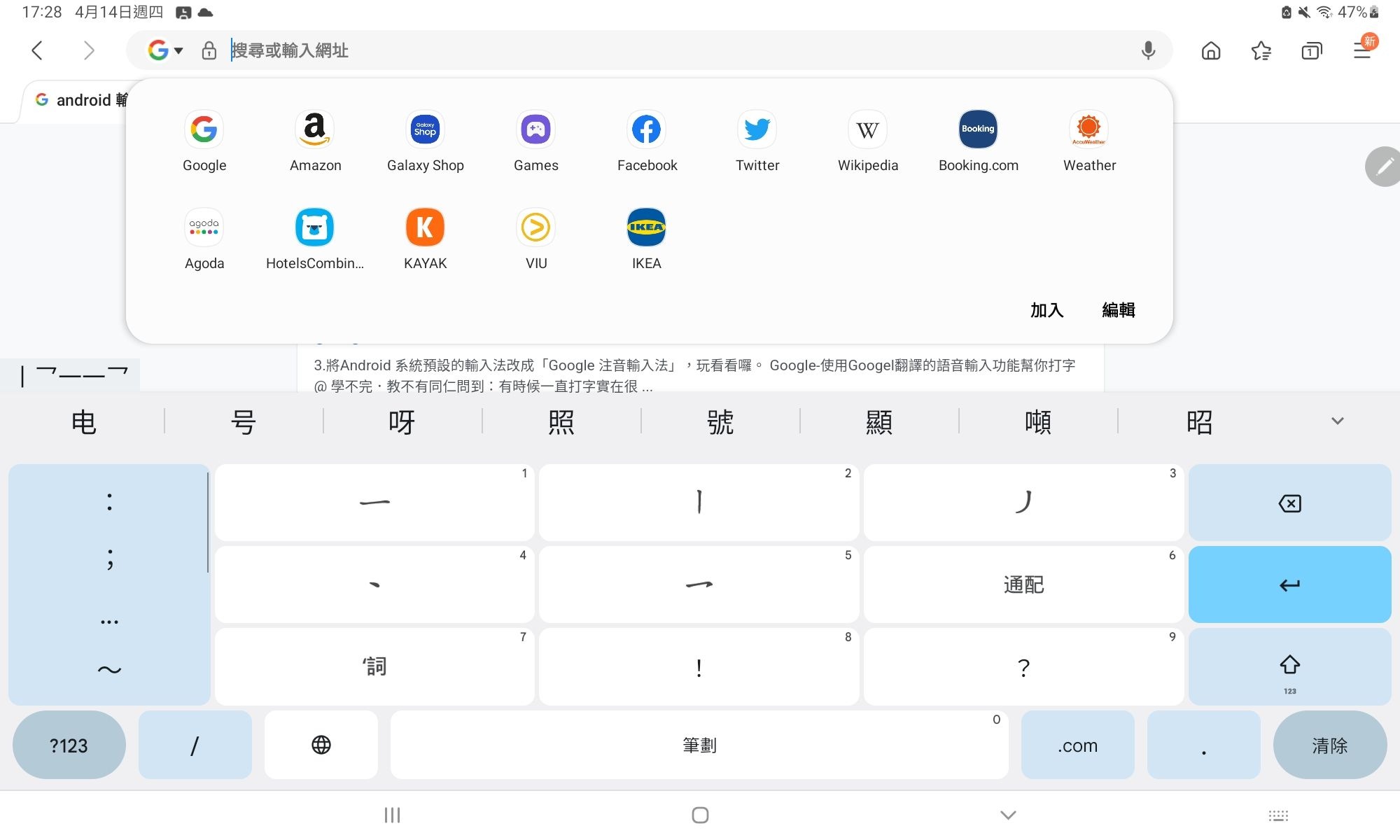The image size is (1400, 840).
Task: Tap the vertical stroke 丨 key
Action: click(699, 503)
